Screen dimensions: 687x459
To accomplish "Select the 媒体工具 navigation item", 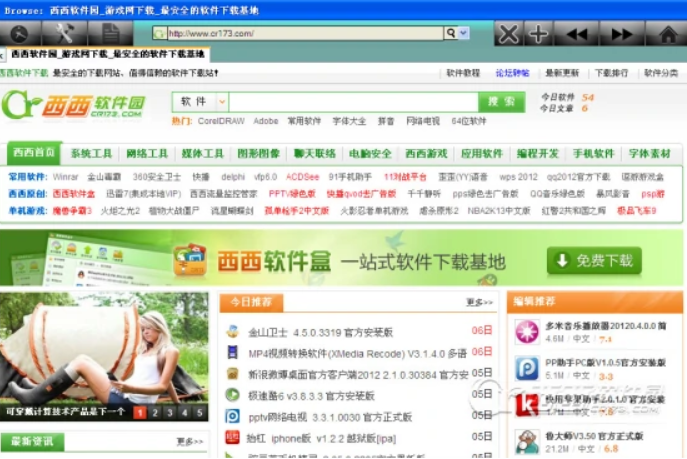I will pos(202,153).
